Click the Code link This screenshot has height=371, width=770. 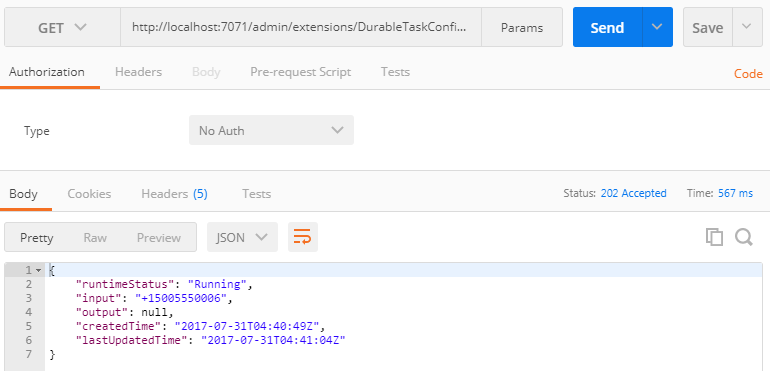click(x=748, y=74)
